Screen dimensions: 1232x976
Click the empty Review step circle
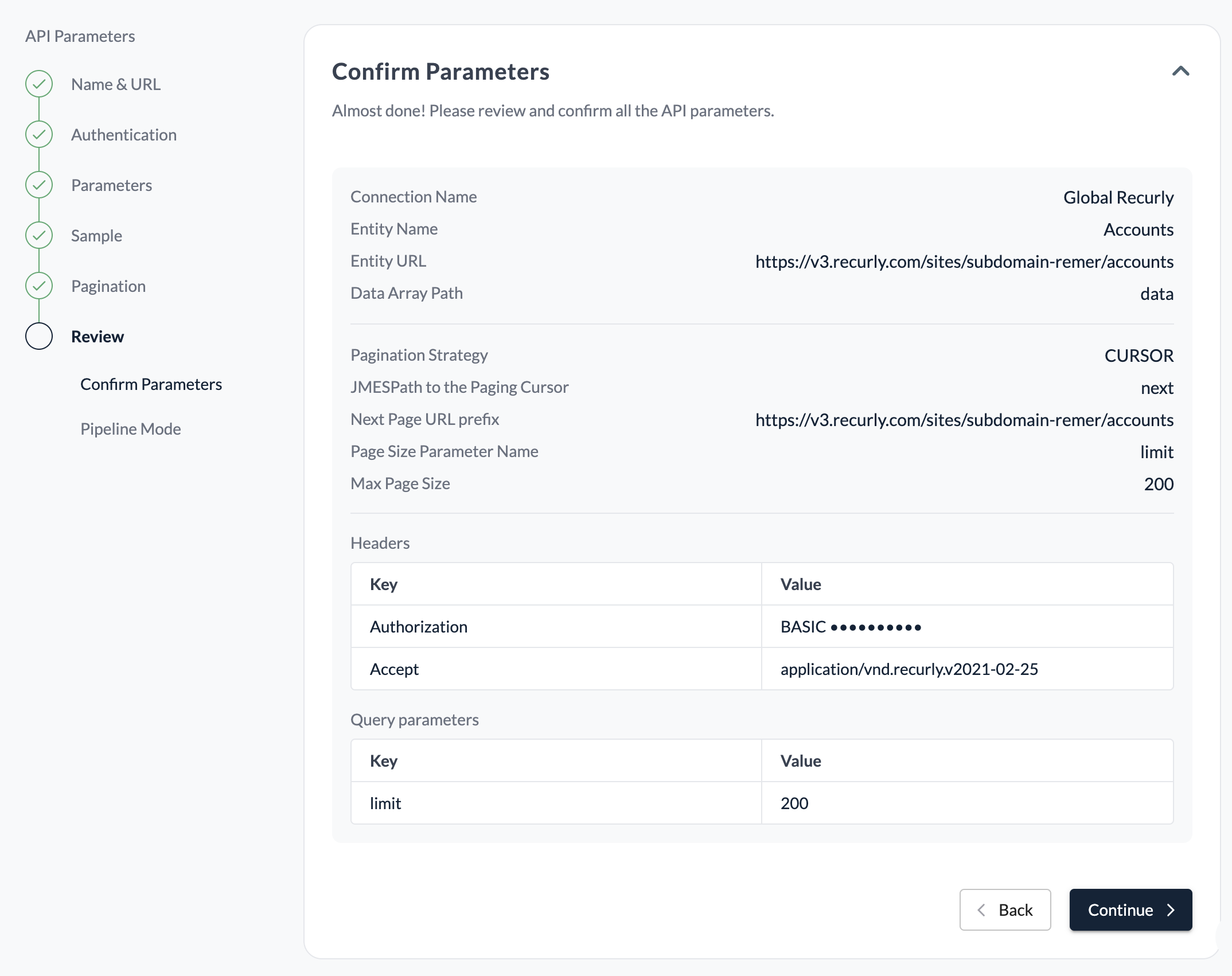click(x=39, y=337)
